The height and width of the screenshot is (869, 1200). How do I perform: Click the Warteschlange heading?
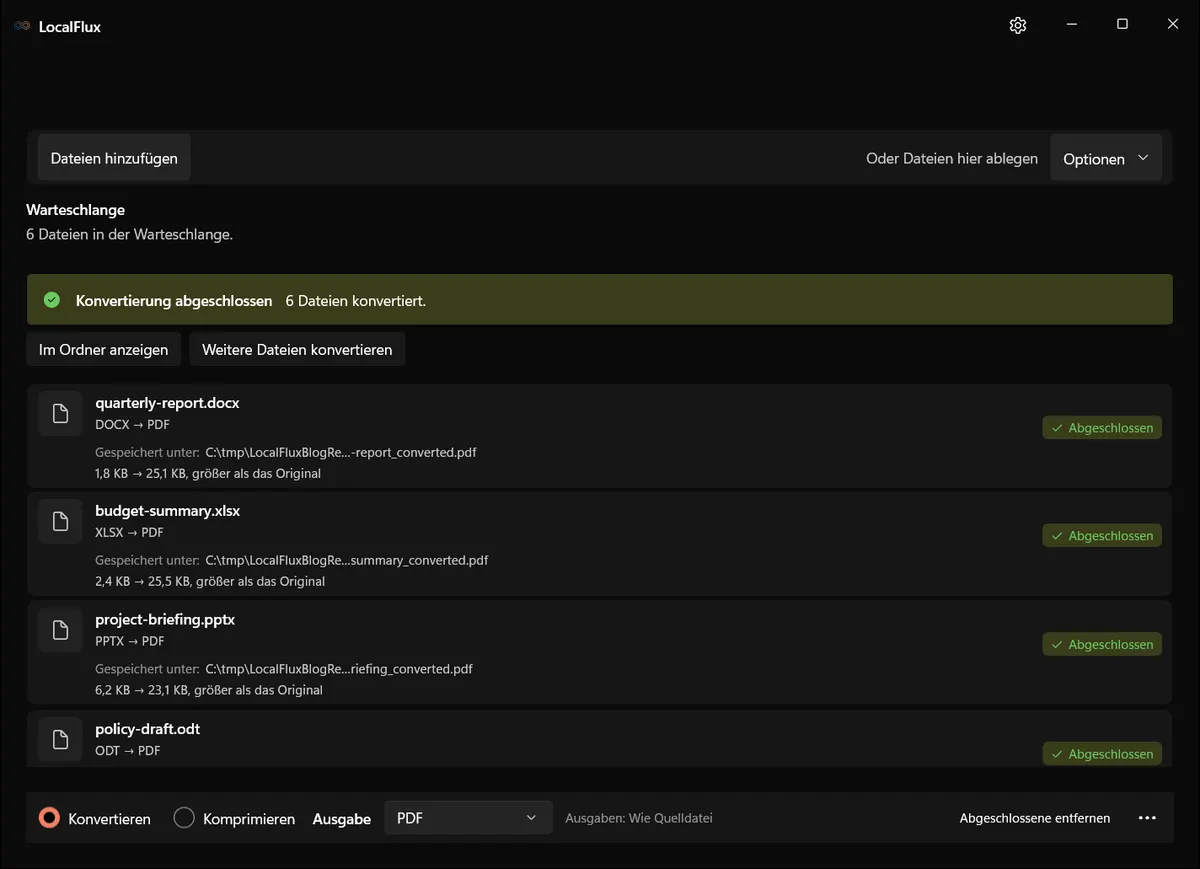pyautogui.click(x=75, y=210)
